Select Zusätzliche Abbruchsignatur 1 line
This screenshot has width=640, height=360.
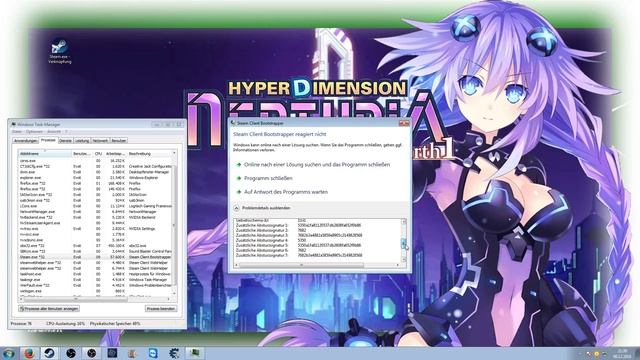coord(298,225)
